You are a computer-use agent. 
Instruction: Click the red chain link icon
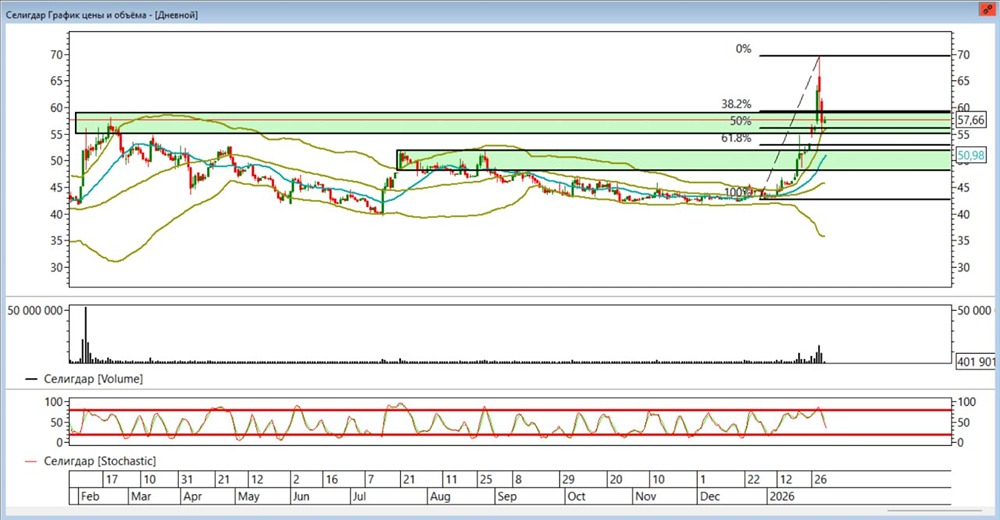(x=987, y=9)
